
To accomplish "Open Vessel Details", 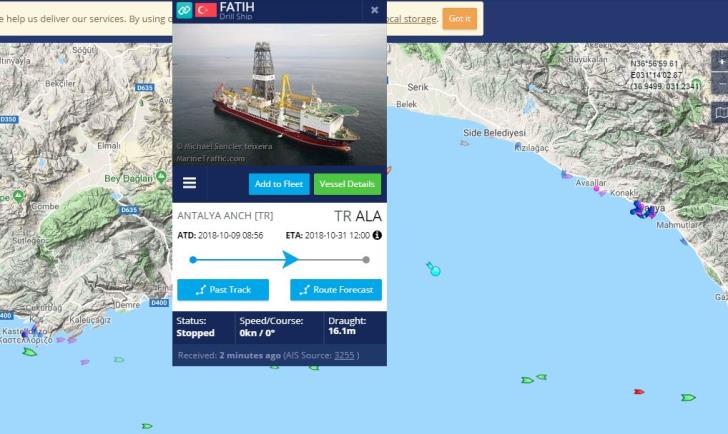I will 347,184.
